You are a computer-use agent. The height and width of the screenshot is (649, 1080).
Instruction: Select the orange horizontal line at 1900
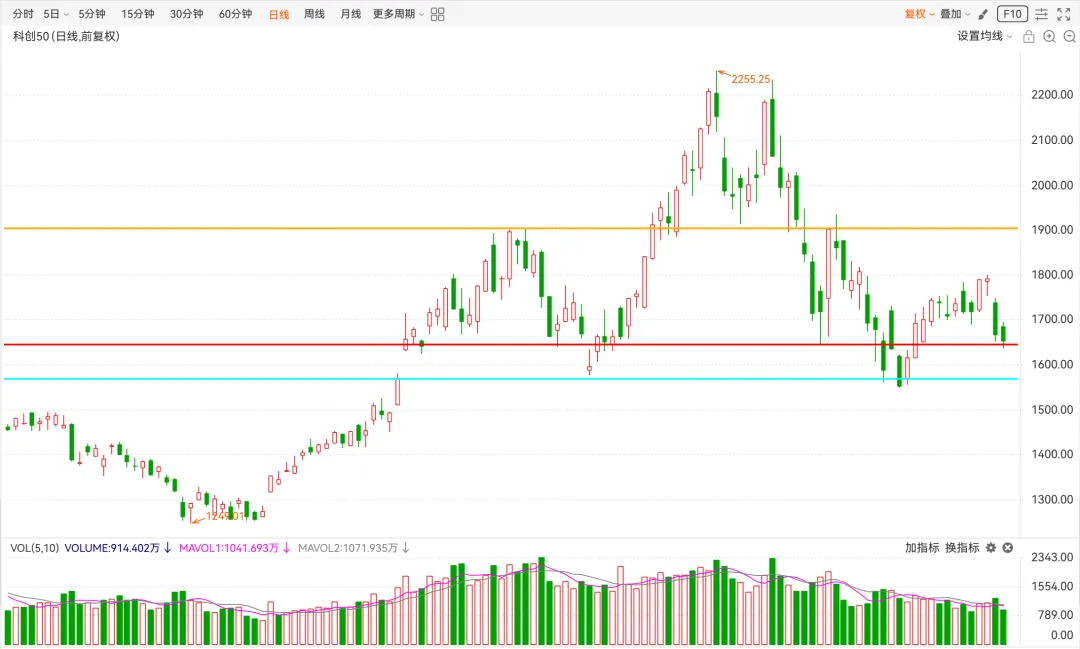pos(510,228)
